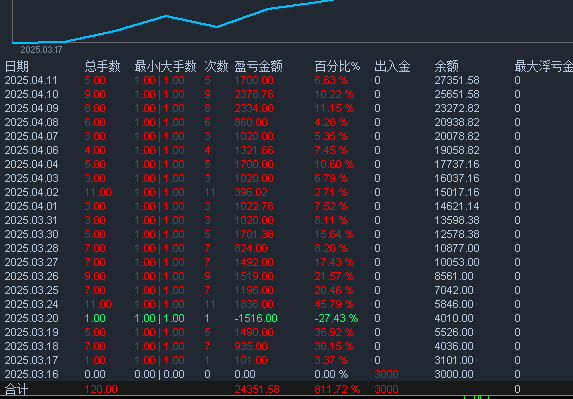This screenshot has height=399, width=573.
Task: Click the 21.57 % percentage value
Action: point(334,276)
